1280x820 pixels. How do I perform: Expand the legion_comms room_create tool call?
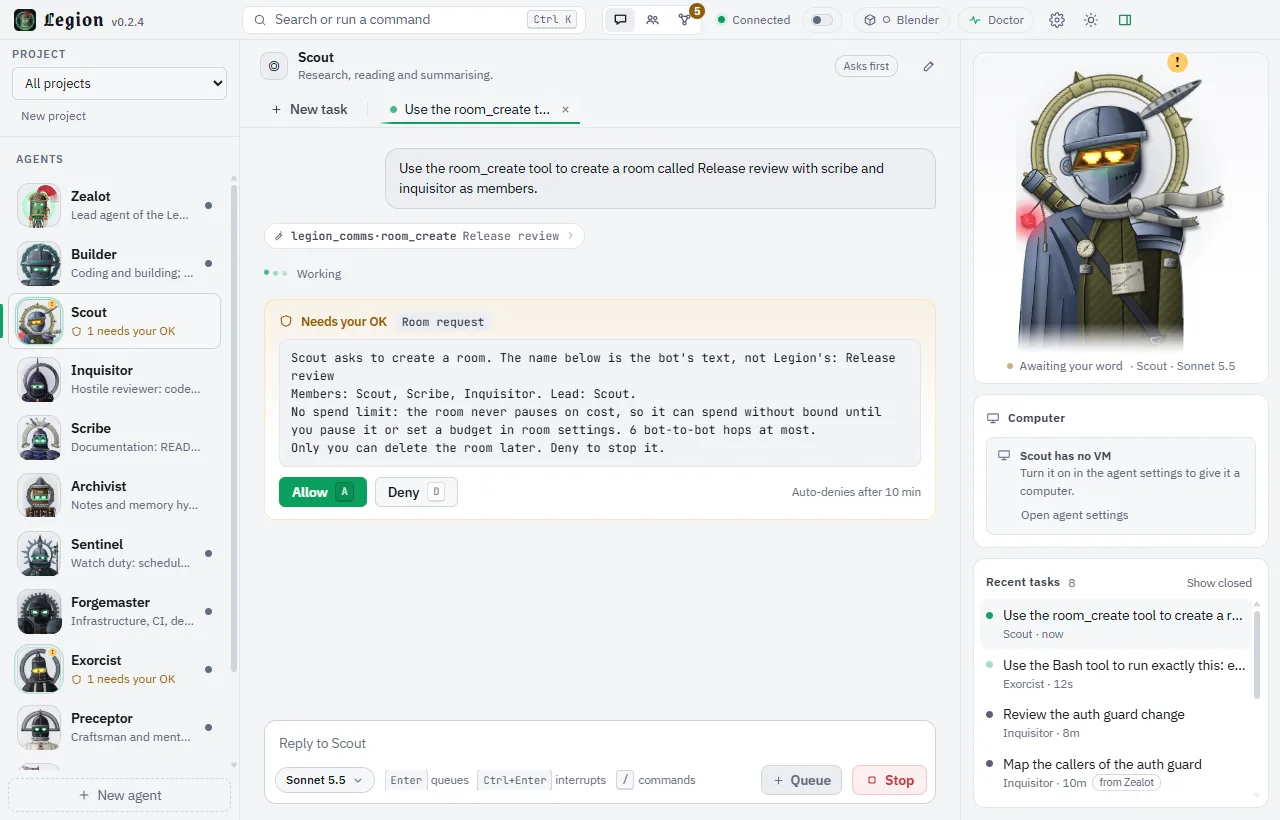(x=425, y=236)
